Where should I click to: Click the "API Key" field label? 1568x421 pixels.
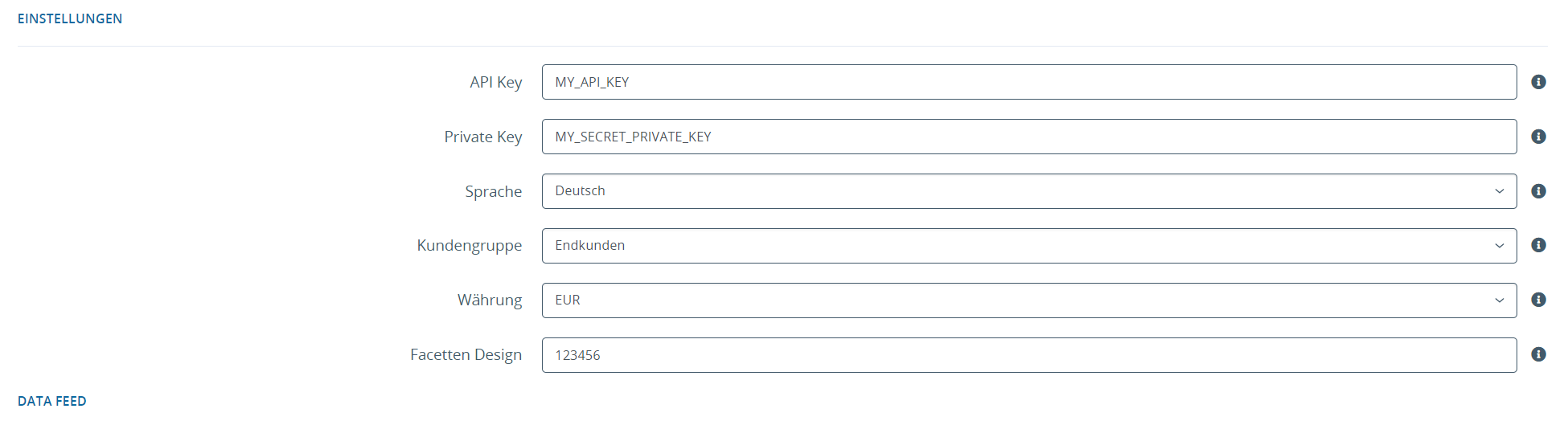click(495, 82)
